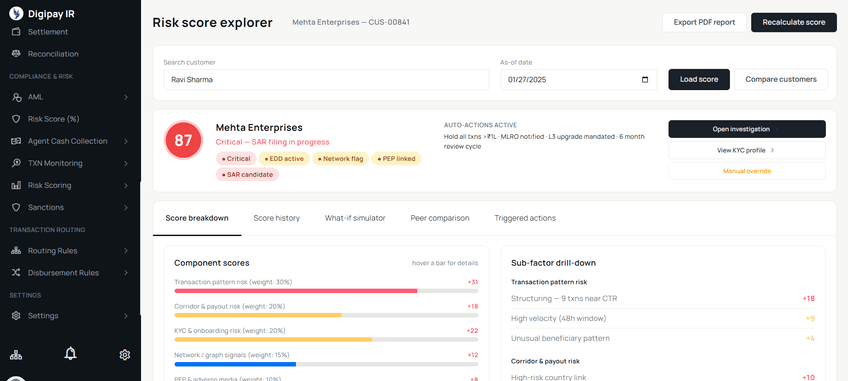Switch to the Score breakdown tab
Screen dimensions: 848x381
[197, 218]
